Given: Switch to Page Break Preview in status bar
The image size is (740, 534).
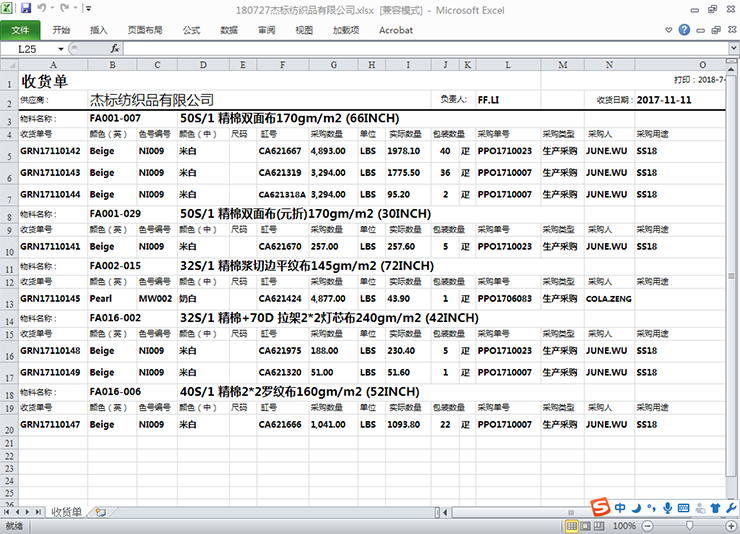Looking at the screenshot, I should point(599,526).
